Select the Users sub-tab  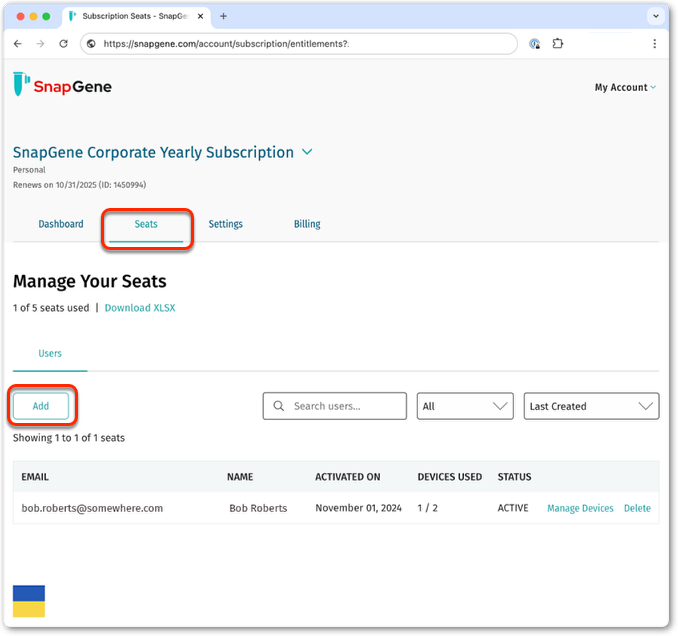pyautogui.click(x=50, y=353)
